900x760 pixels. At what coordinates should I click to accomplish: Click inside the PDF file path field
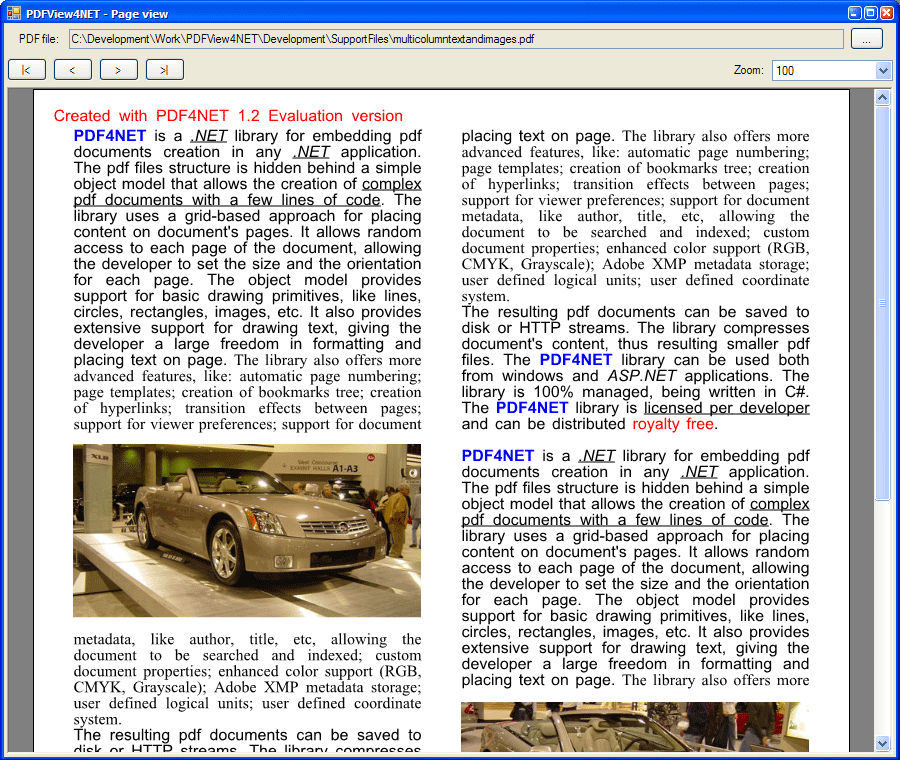pyautogui.click(x=455, y=39)
